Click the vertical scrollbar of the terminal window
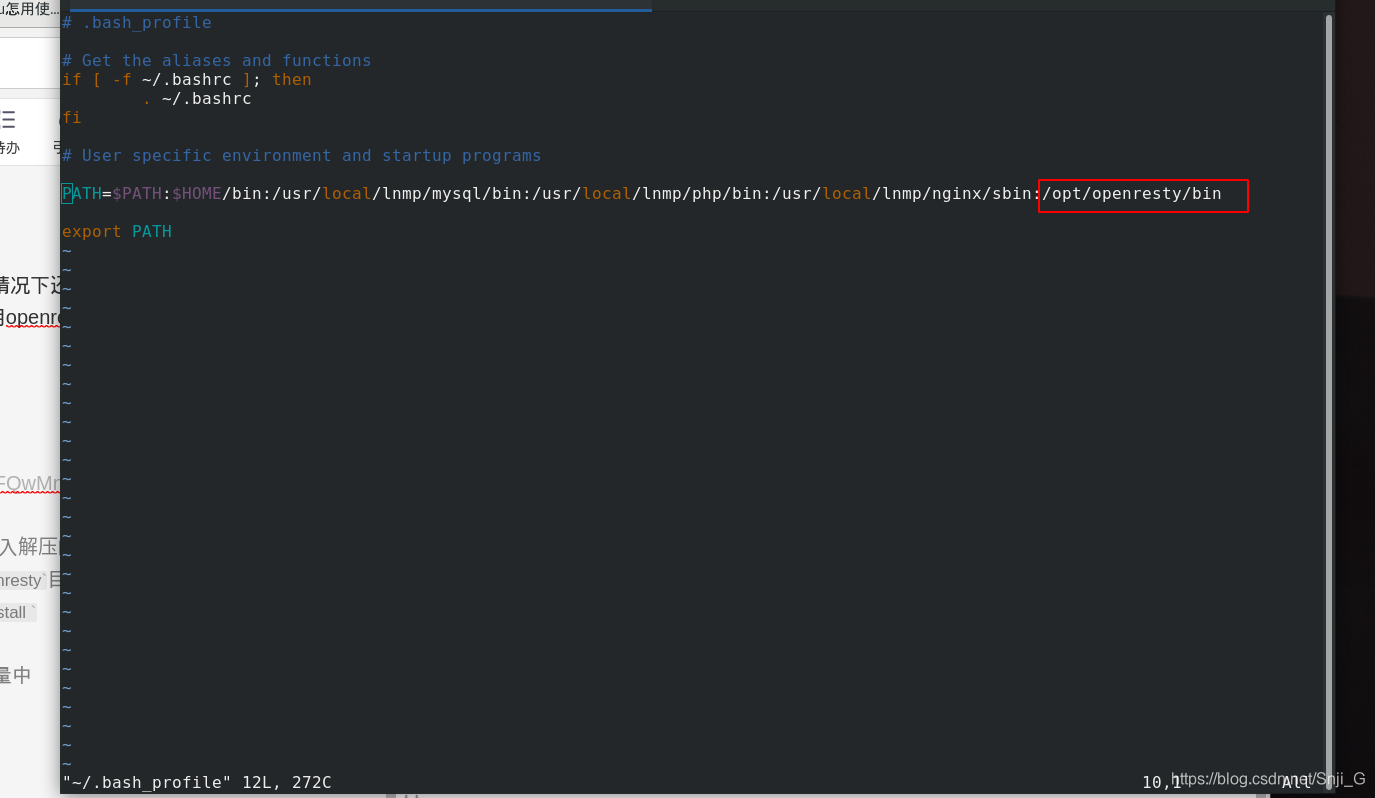This screenshot has width=1375, height=798. (1329, 402)
